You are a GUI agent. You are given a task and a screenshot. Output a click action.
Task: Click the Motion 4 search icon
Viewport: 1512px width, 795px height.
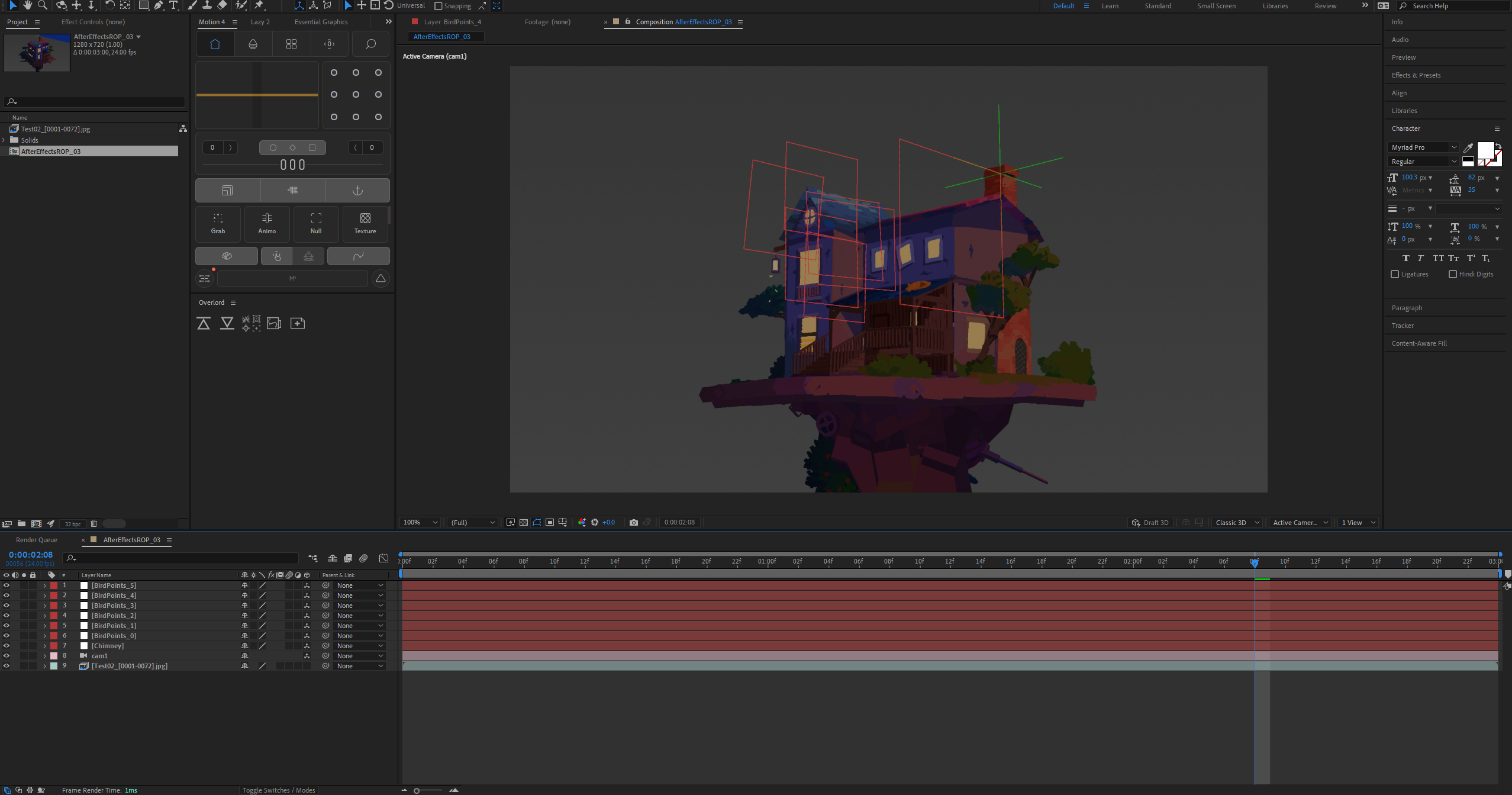[x=370, y=44]
